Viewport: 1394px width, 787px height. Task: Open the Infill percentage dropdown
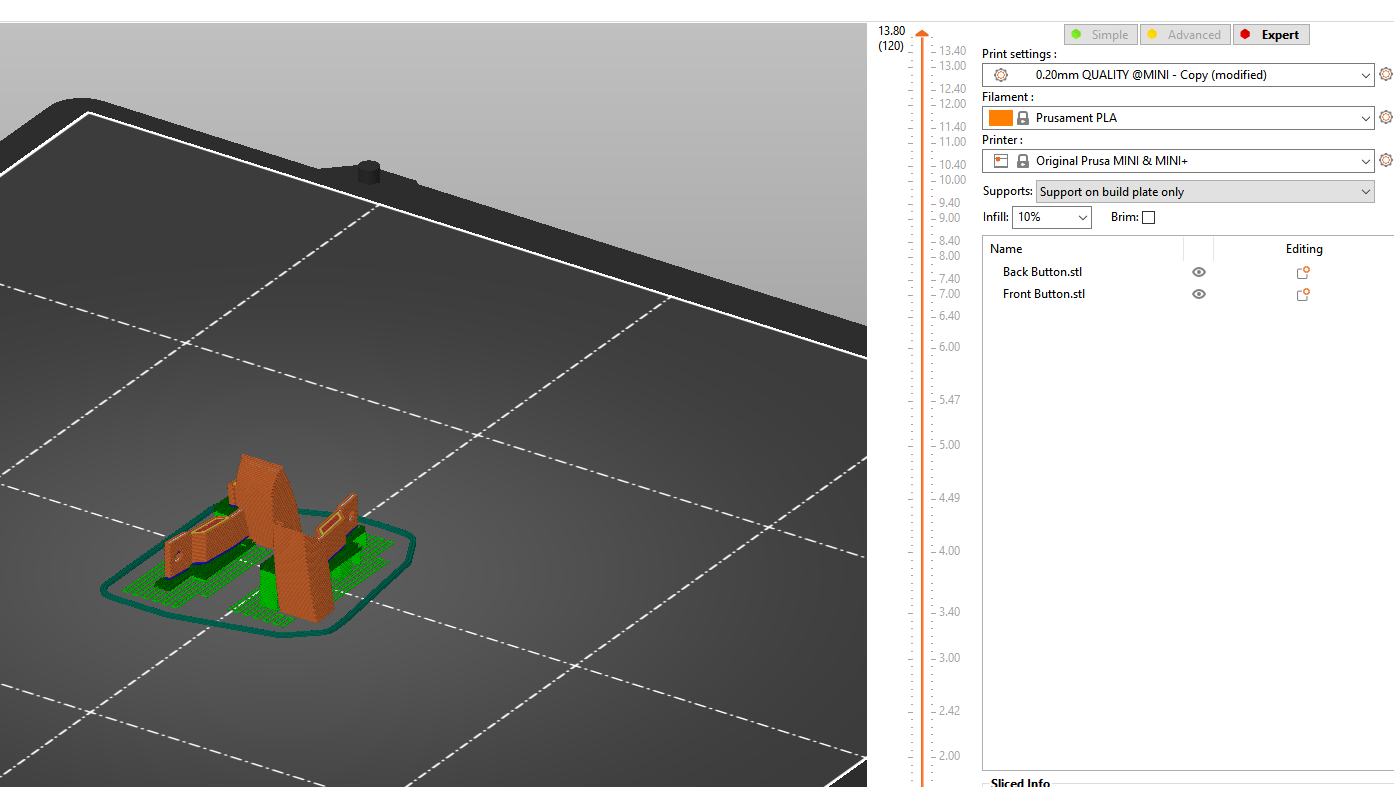click(x=1052, y=217)
